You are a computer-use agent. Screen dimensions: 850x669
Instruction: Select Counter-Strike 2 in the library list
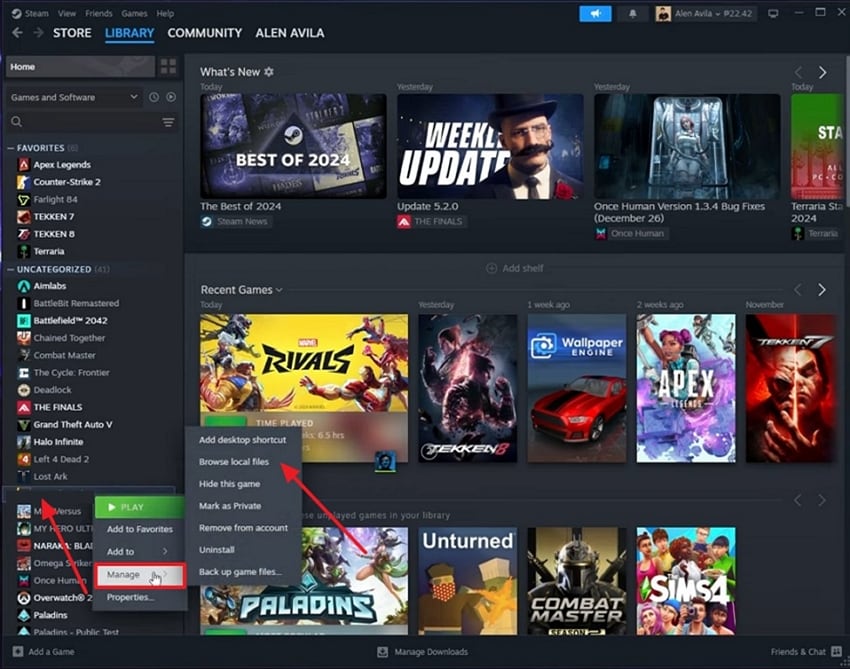[x=67, y=182]
